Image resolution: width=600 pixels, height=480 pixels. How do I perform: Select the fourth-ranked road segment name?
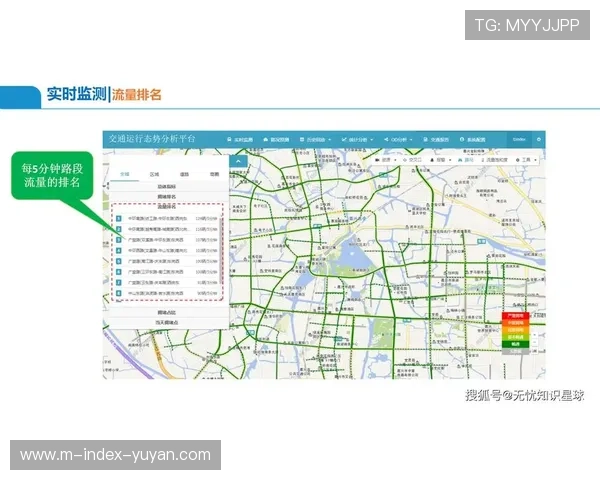pos(158,251)
